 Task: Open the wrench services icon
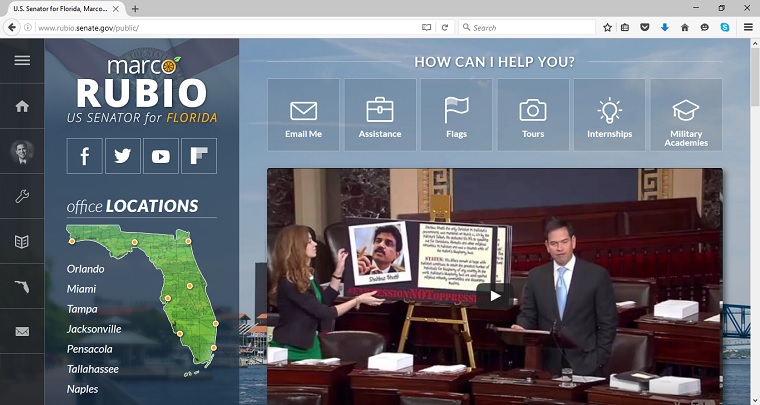[22, 196]
